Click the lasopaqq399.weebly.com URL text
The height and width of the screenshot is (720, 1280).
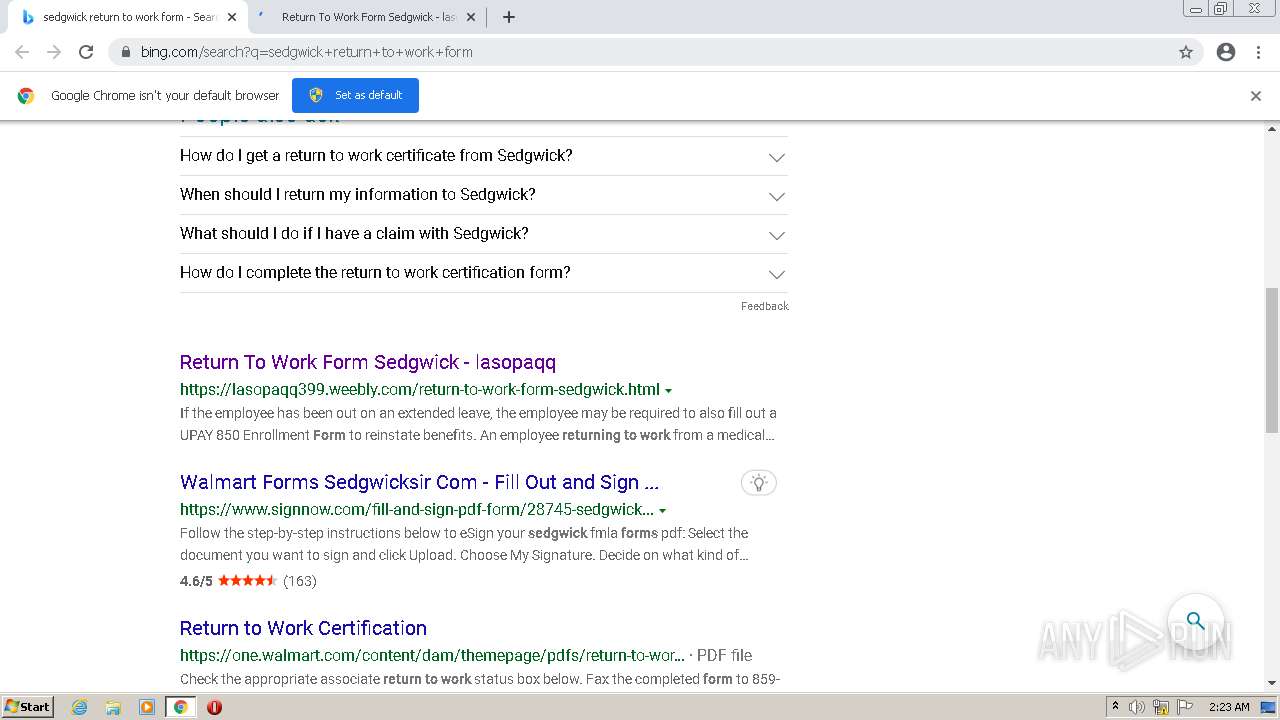pos(420,389)
